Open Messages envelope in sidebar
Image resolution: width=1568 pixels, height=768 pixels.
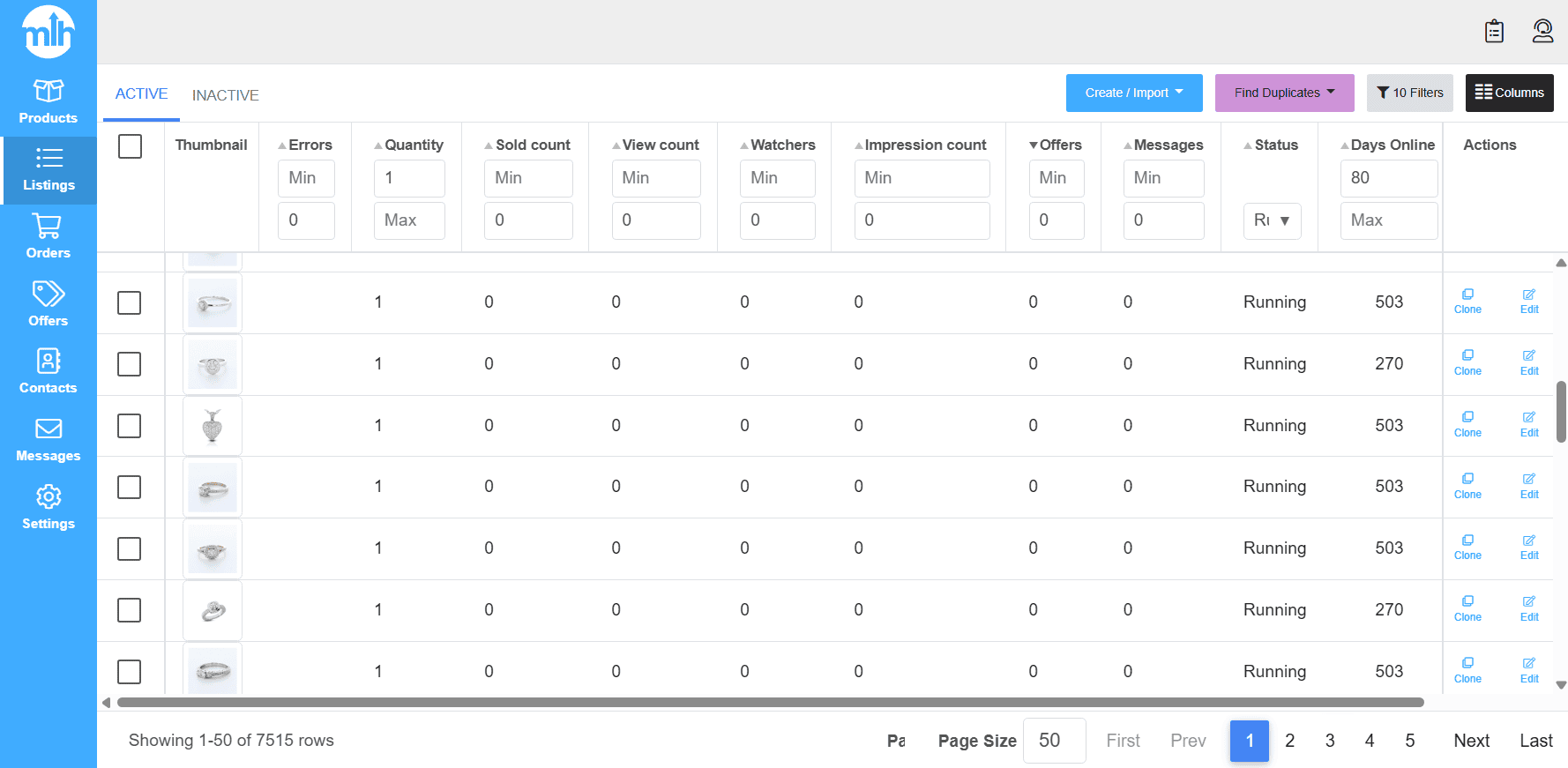point(49,439)
